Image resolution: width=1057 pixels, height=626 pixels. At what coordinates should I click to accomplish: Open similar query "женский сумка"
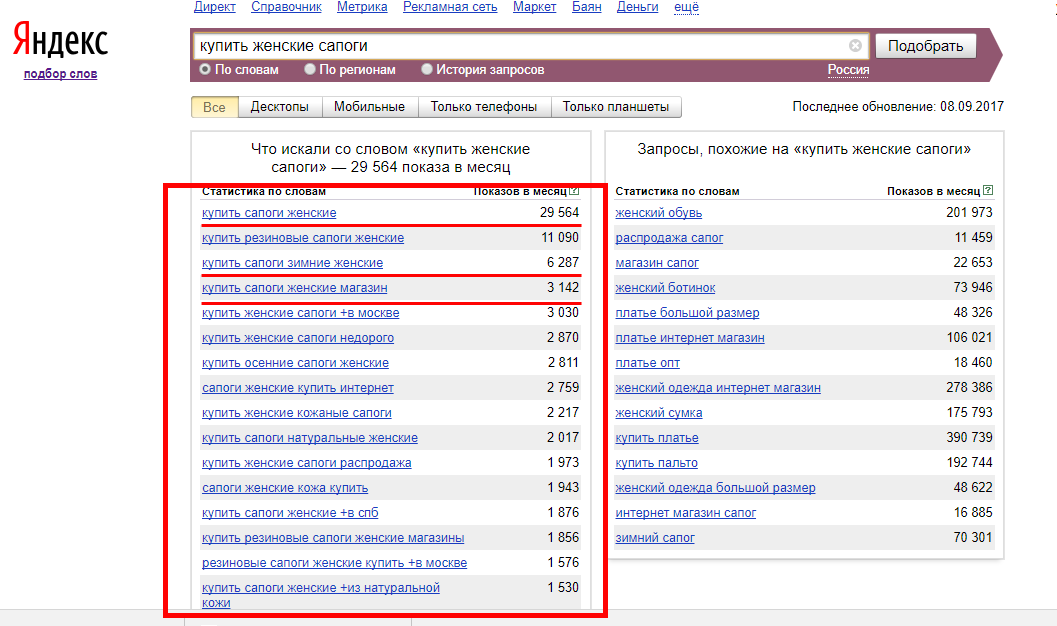[659, 412]
